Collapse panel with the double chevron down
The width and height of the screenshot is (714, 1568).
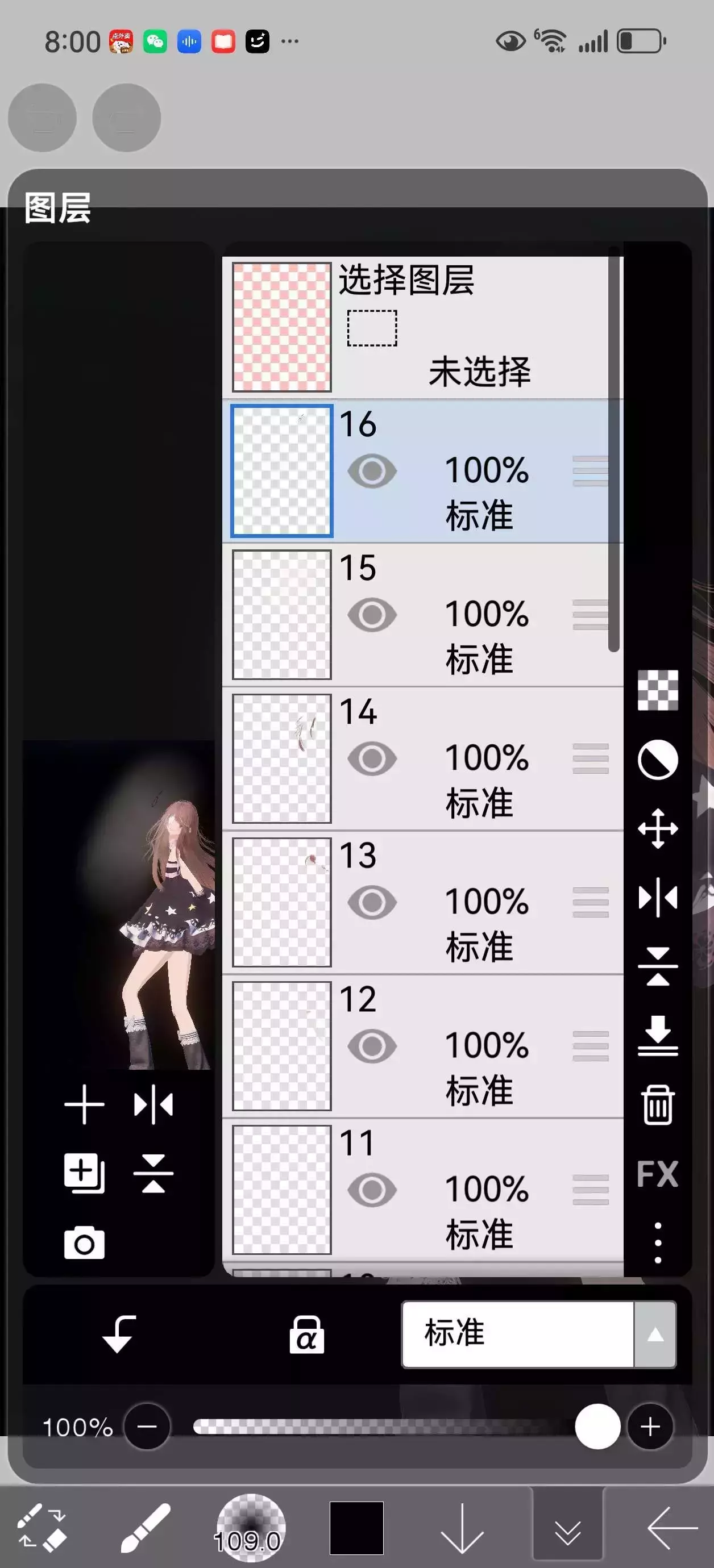(568, 1527)
